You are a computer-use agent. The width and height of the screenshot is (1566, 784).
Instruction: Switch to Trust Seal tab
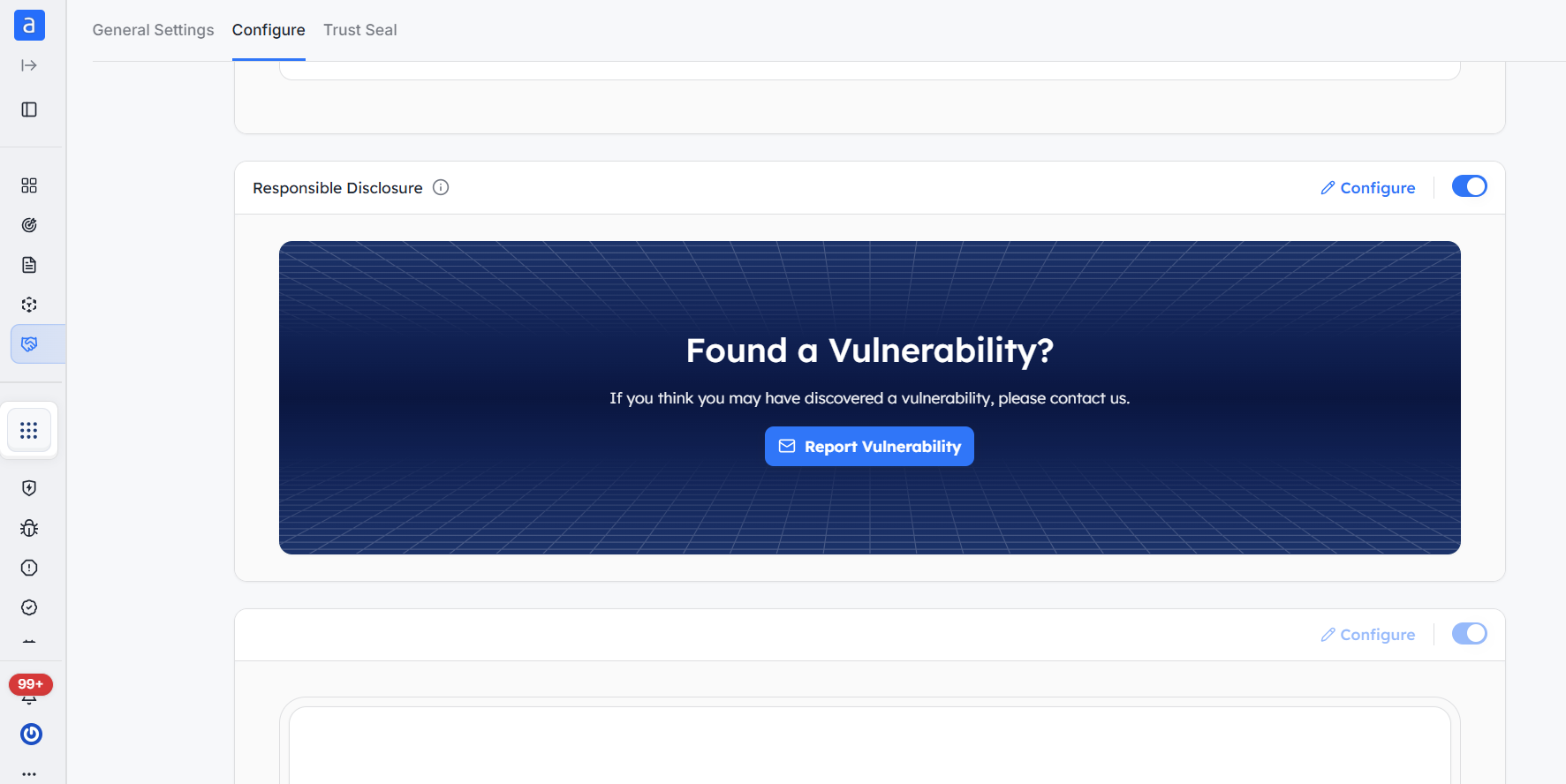360,30
